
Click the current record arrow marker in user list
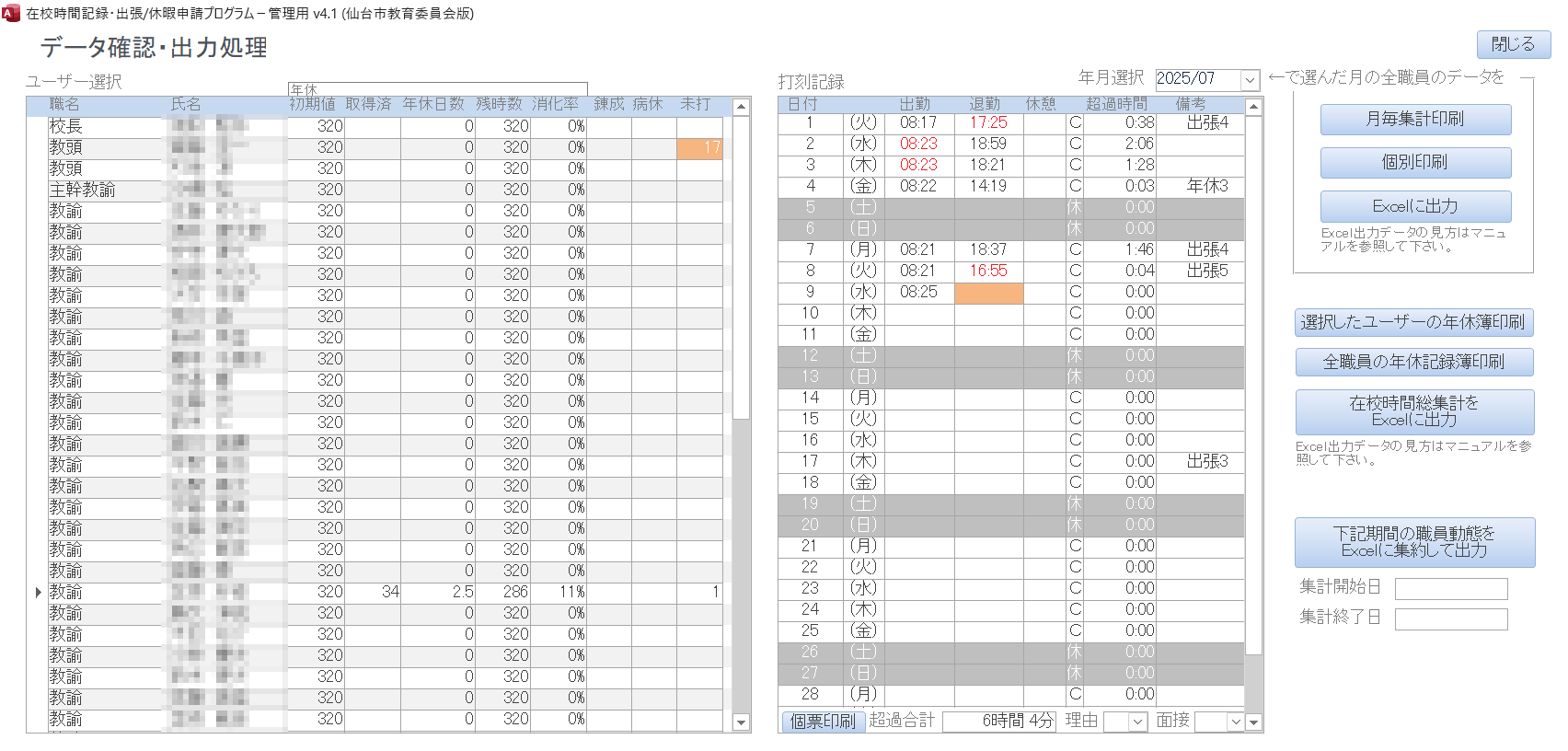click(x=38, y=592)
